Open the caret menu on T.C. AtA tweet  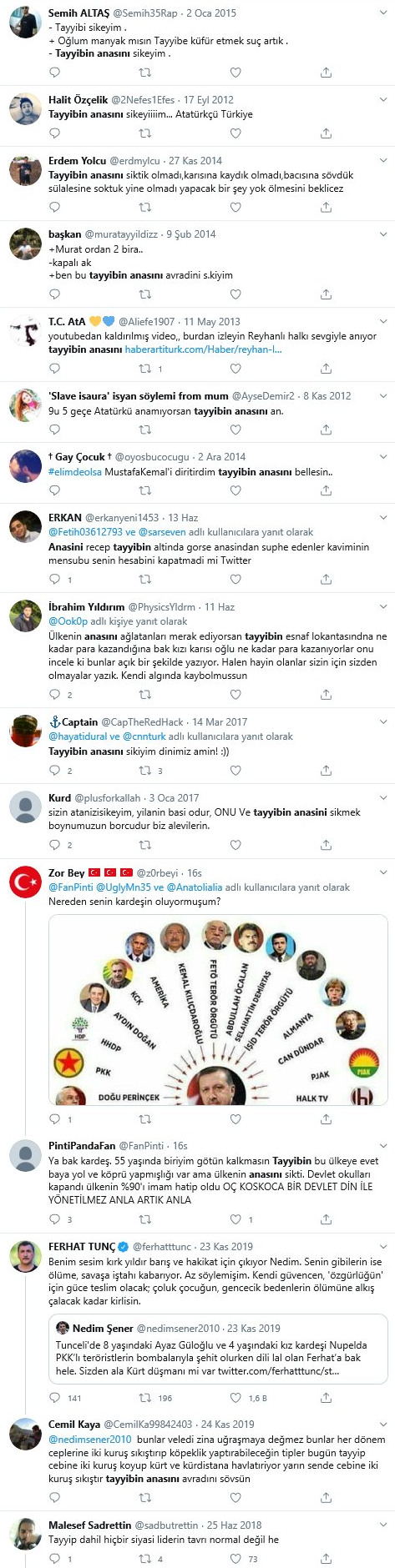383,320
